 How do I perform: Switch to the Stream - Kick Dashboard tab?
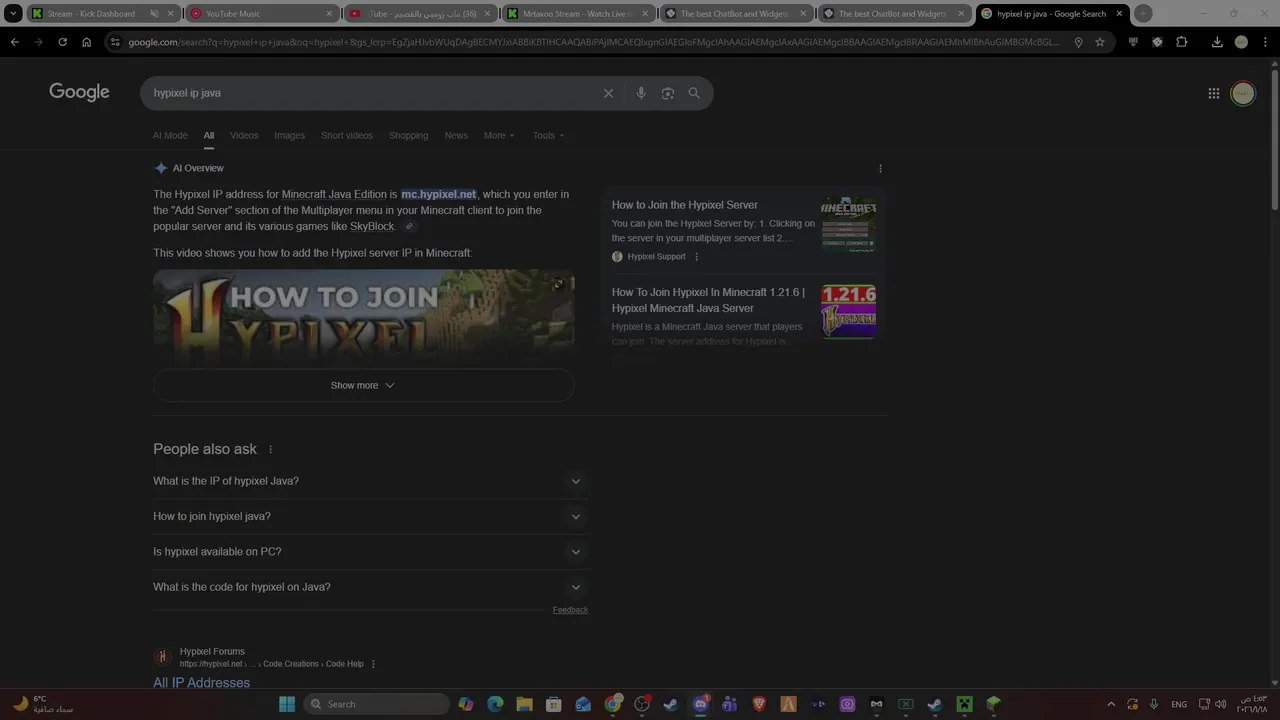tap(102, 14)
